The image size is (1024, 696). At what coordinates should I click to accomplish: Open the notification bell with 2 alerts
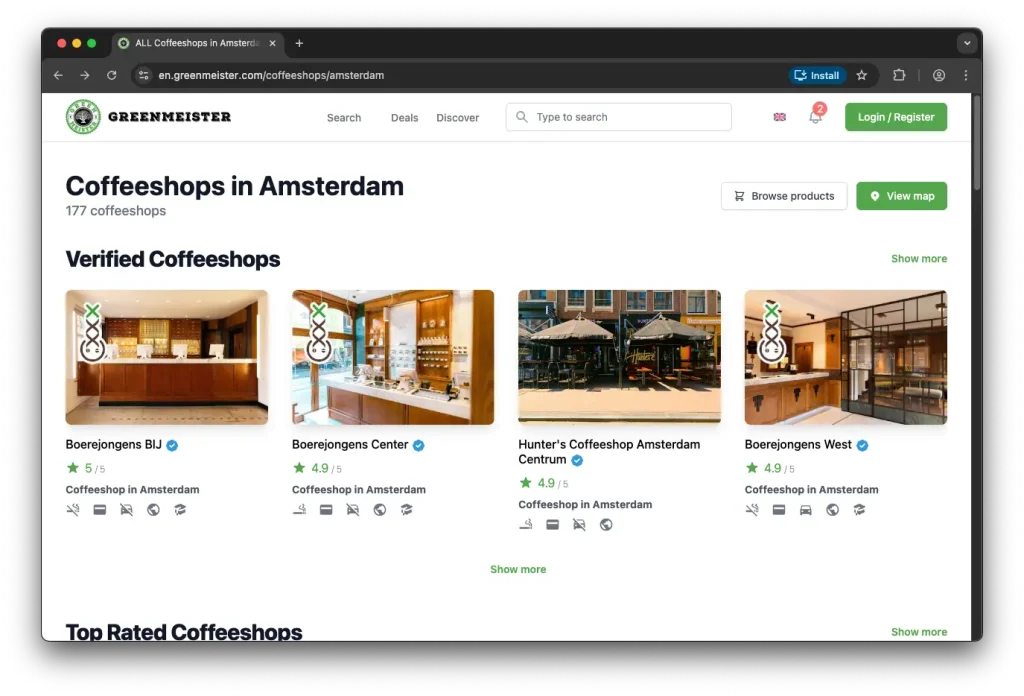pyautogui.click(x=815, y=118)
